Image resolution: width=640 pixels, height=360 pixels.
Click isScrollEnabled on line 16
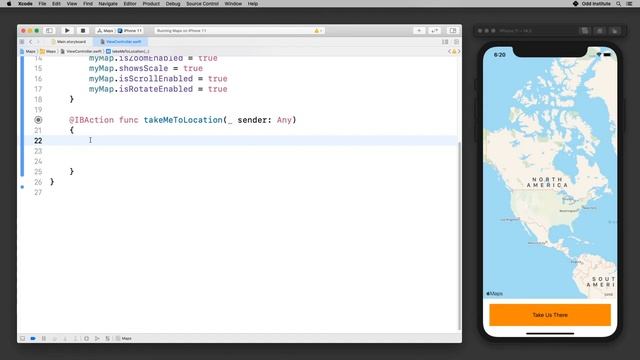click(156, 78)
